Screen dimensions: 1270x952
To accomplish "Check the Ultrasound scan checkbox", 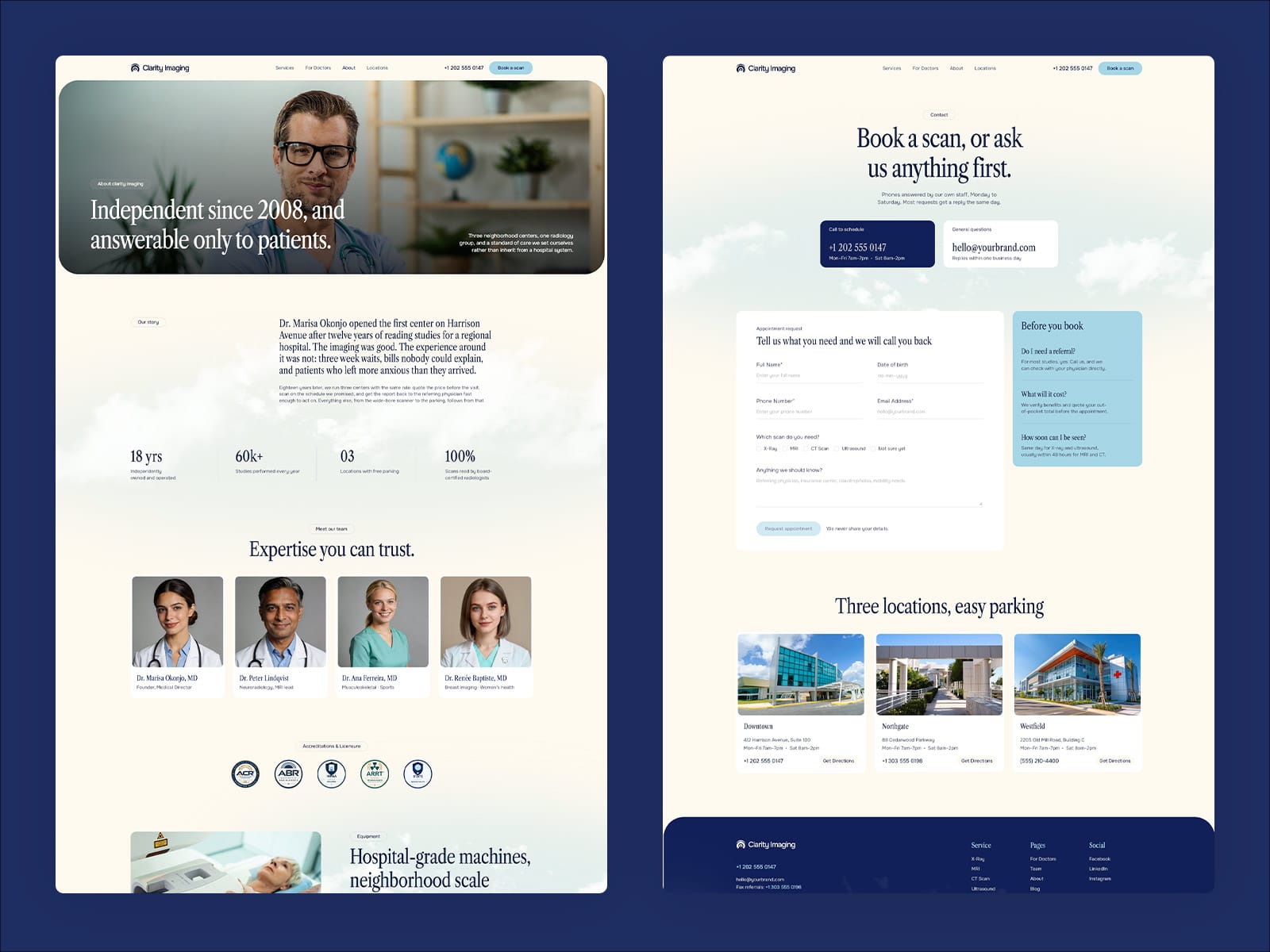I will click(837, 449).
